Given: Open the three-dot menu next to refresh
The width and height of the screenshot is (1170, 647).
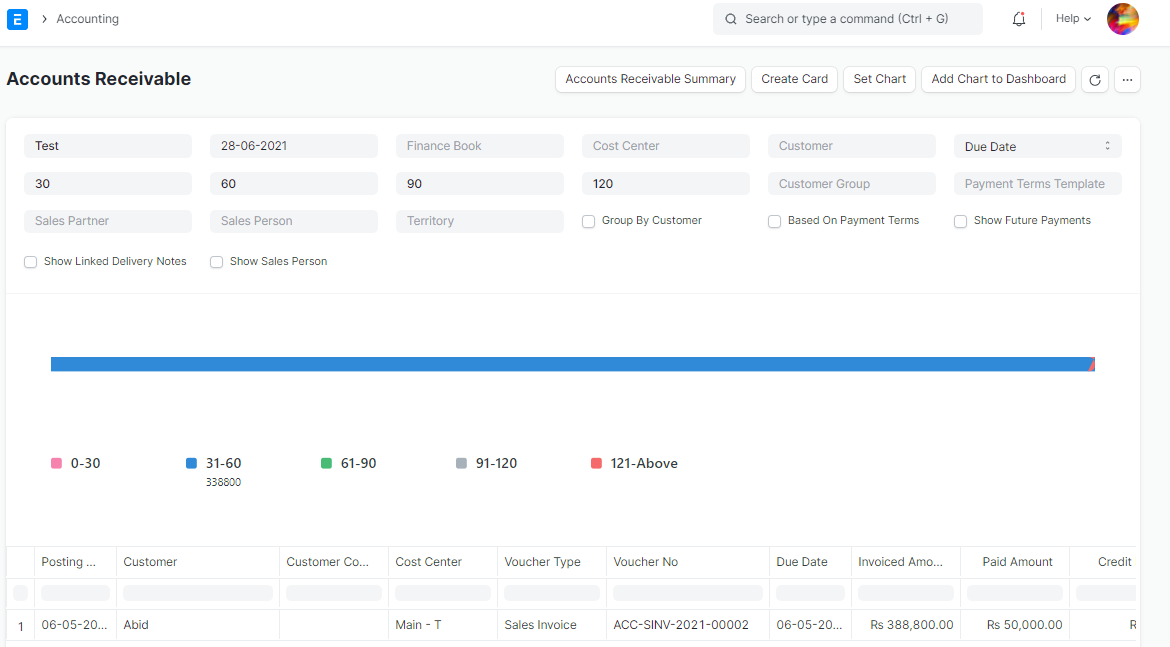Looking at the screenshot, I should pyautogui.click(x=1128, y=79).
